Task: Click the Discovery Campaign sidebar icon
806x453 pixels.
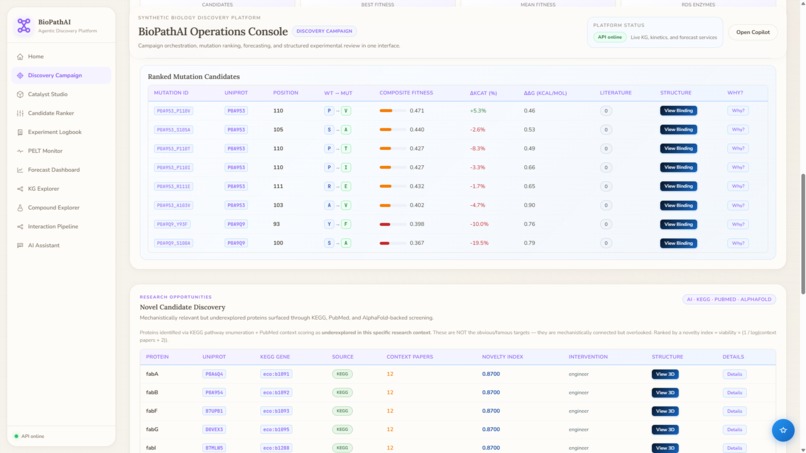Action: [x=20, y=76]
